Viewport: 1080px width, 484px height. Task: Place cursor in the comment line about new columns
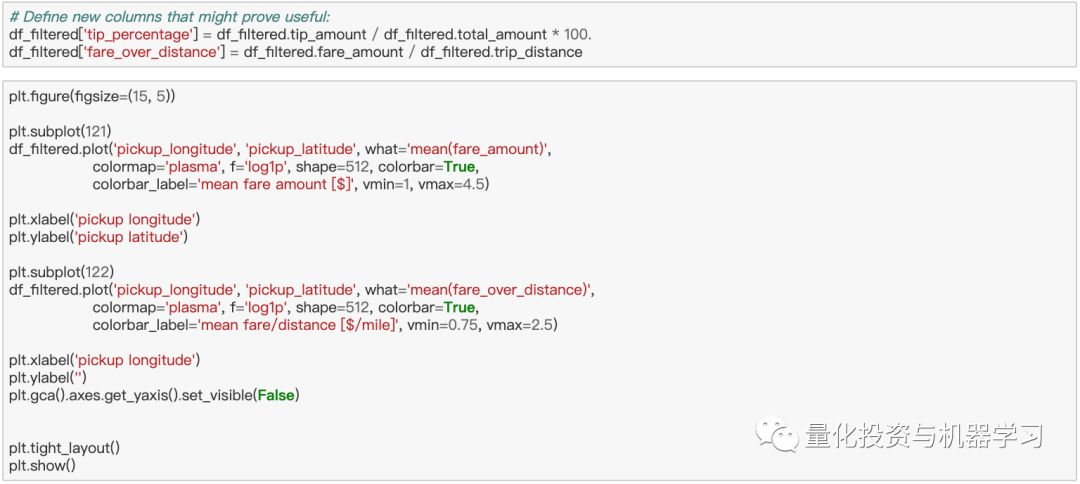click(x=169, y=17)
